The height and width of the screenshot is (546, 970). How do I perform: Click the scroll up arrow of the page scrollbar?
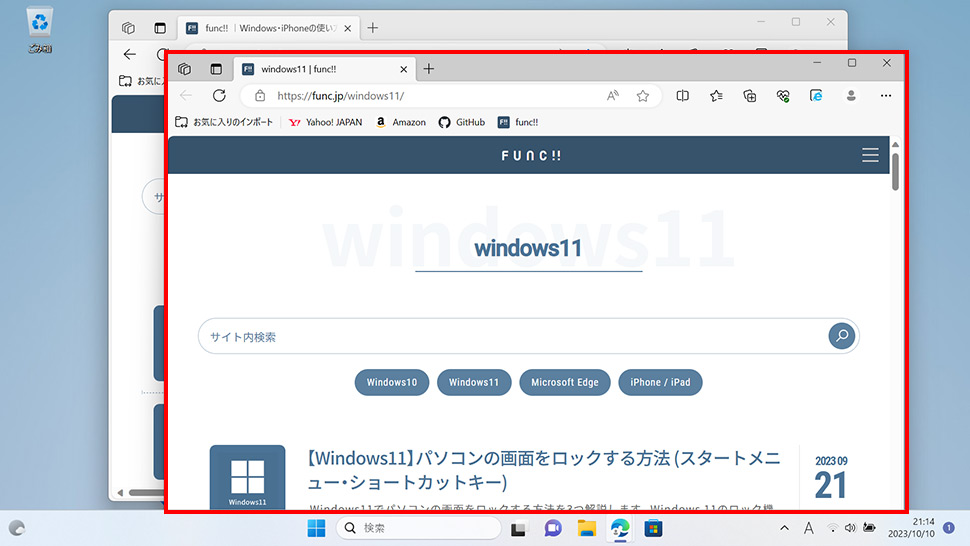(x=895, y=144)
